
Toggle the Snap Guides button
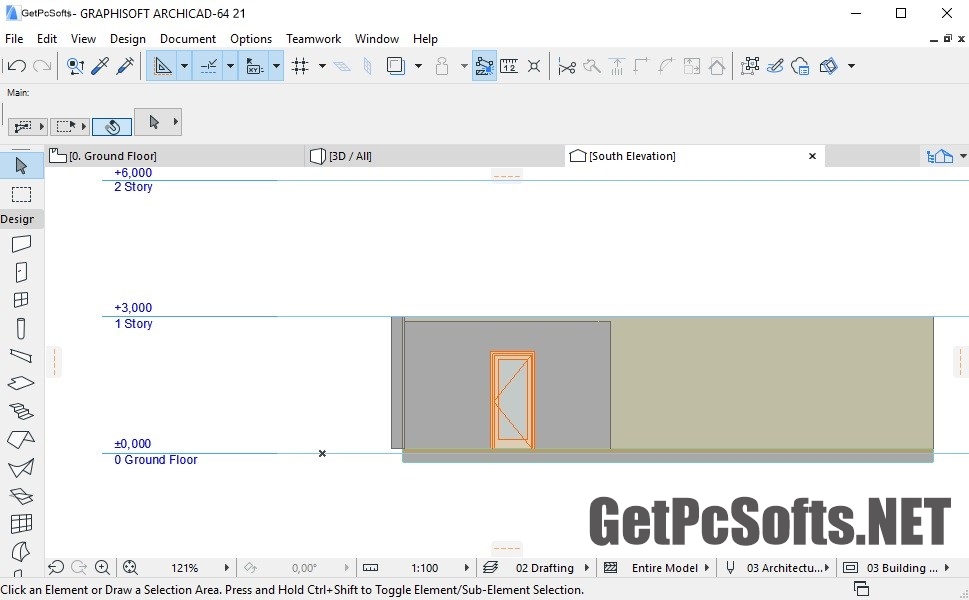pyautogui.click(x=209, y=65)
